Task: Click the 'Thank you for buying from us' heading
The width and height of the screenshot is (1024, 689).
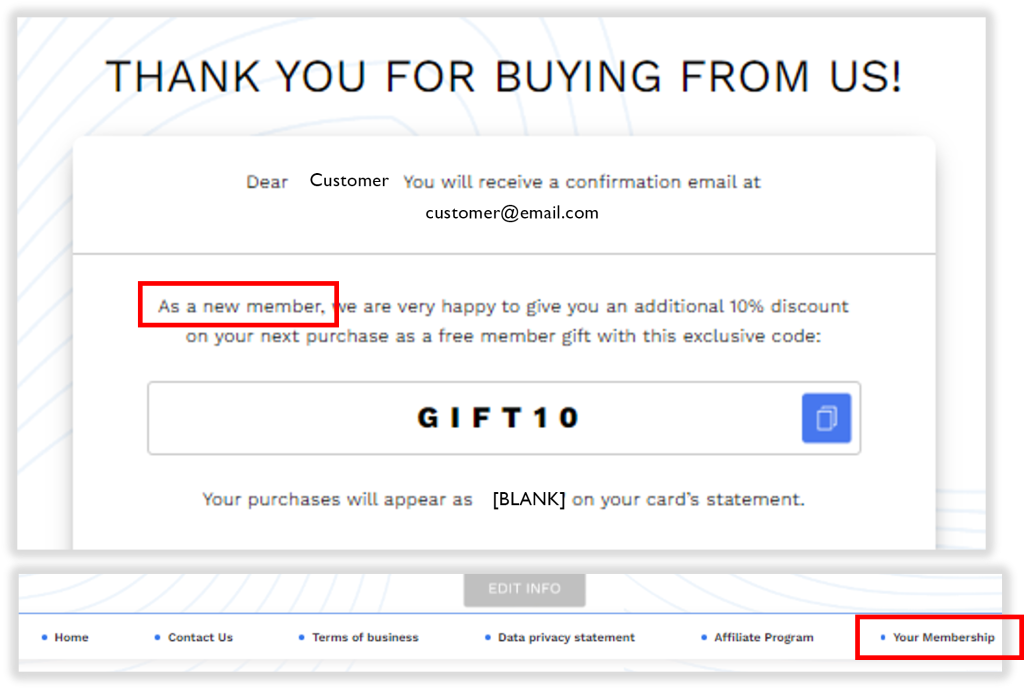Action: pos(504,76)
